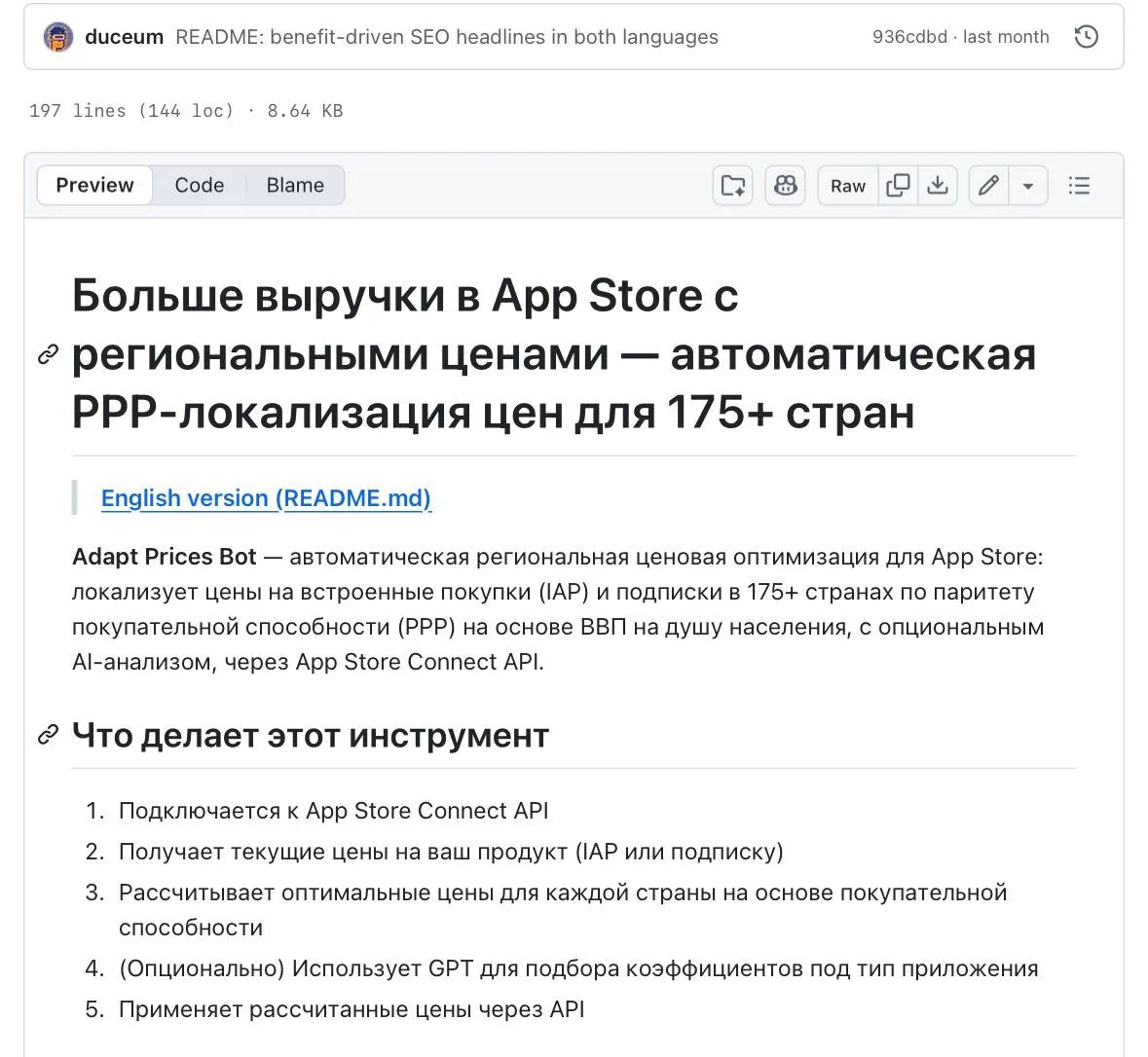Open commit hash 936cdbd
Image resolution: width=1148 pixels, height=1057 pixels.
coord(909,37)
